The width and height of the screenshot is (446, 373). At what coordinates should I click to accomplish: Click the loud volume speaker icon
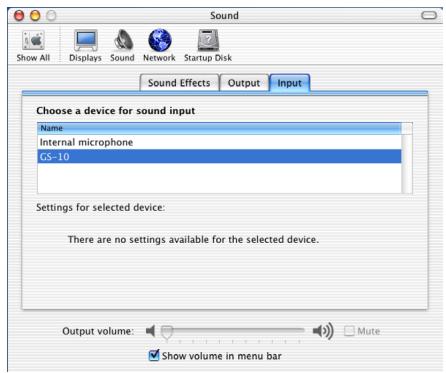[x=323, y=331]
